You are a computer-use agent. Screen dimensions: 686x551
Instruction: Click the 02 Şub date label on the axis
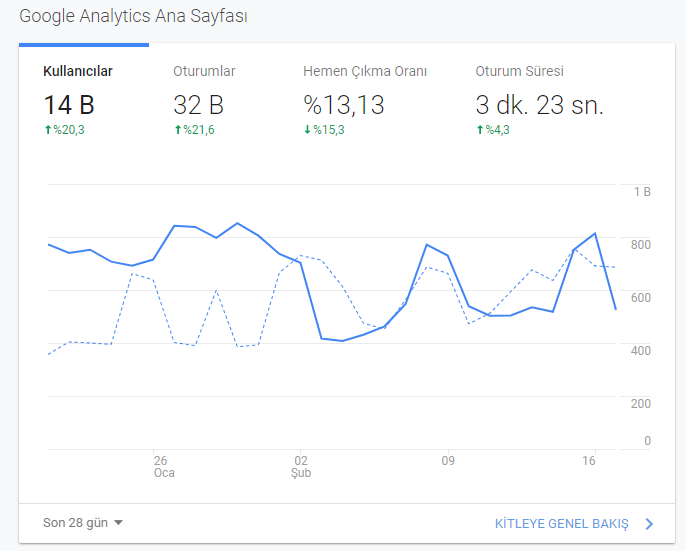[x=301, y=467]
